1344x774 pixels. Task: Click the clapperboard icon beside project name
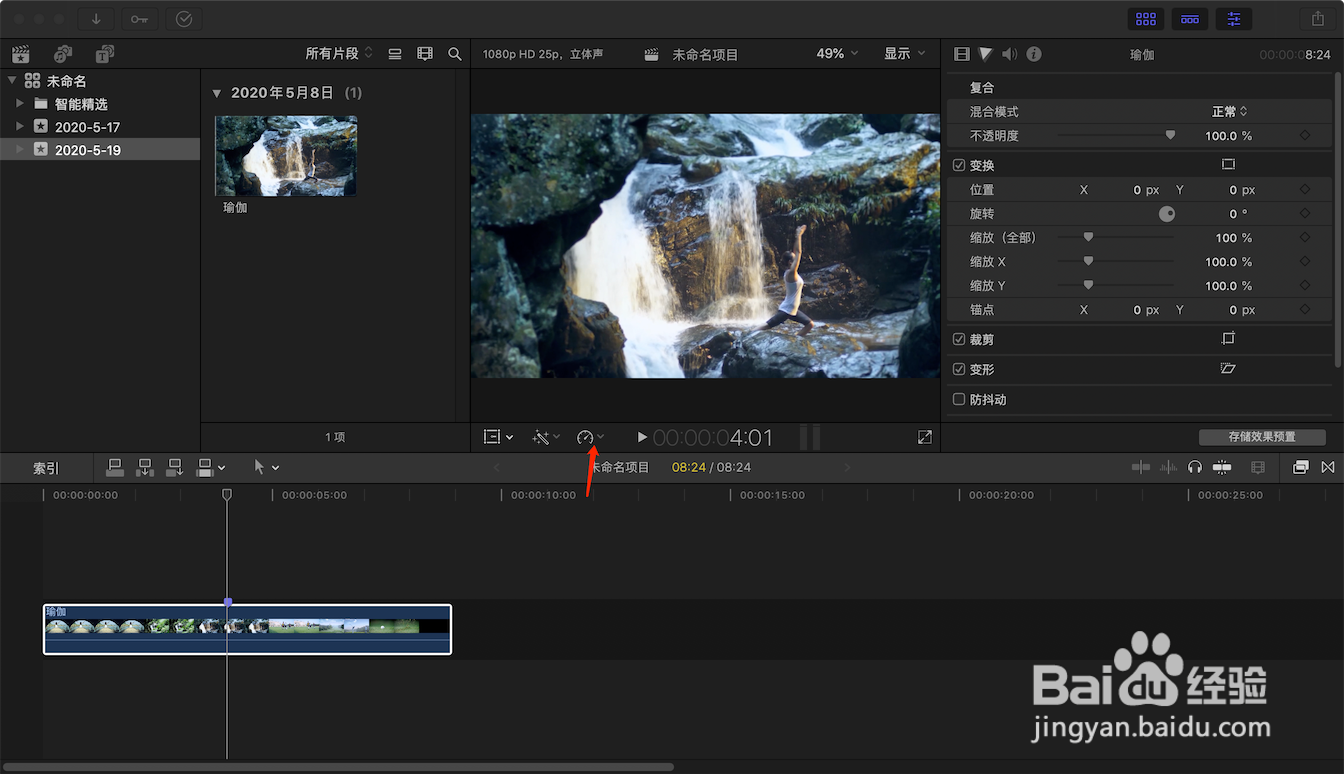[652, 55]
